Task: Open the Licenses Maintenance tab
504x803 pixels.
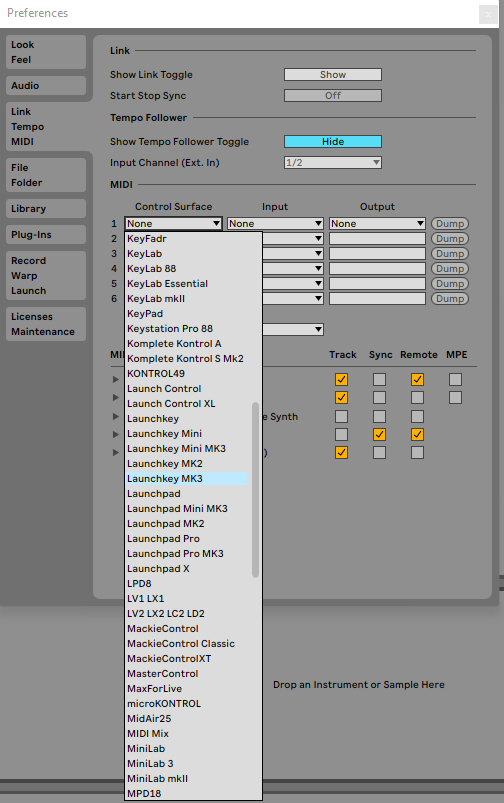Action: point(46,324)
